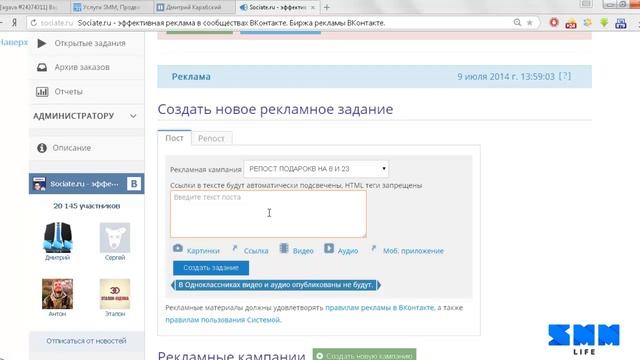Click the Отчеты bar chart icon

point(42,92)
